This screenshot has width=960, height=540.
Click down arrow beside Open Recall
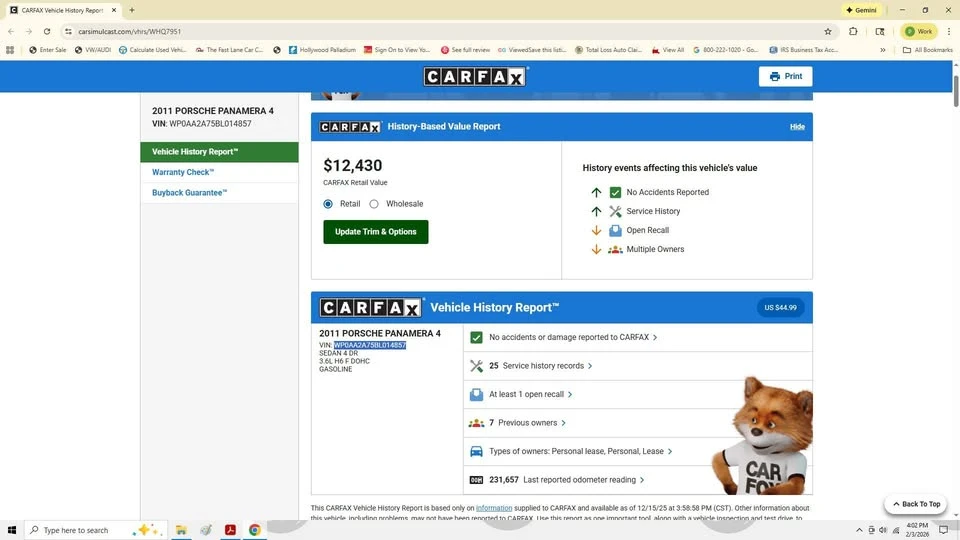point(596,230)
